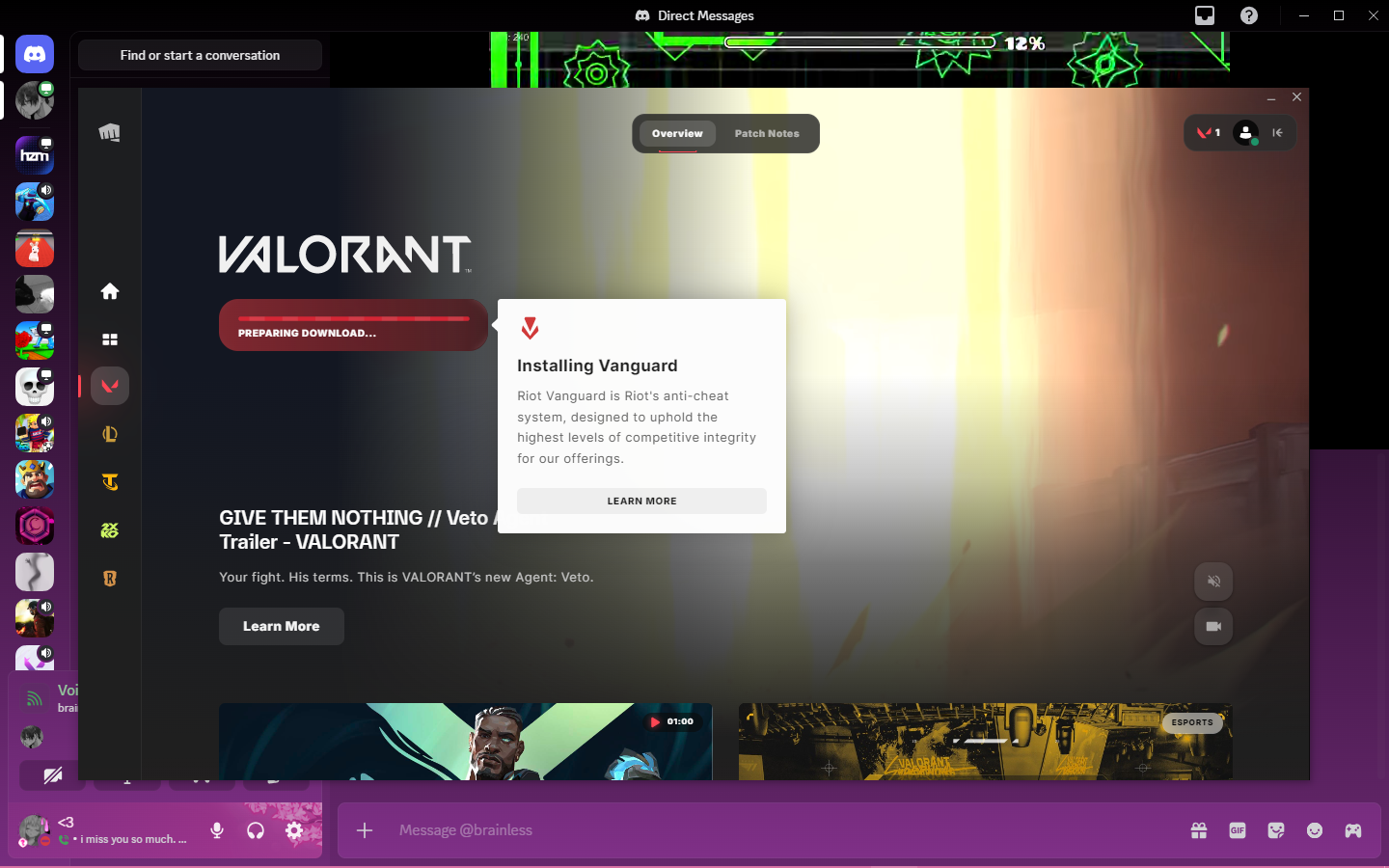Screen dimensions: 1389x868
Task: Click the level progress bar showing 12%
Action: pos(860,42)
